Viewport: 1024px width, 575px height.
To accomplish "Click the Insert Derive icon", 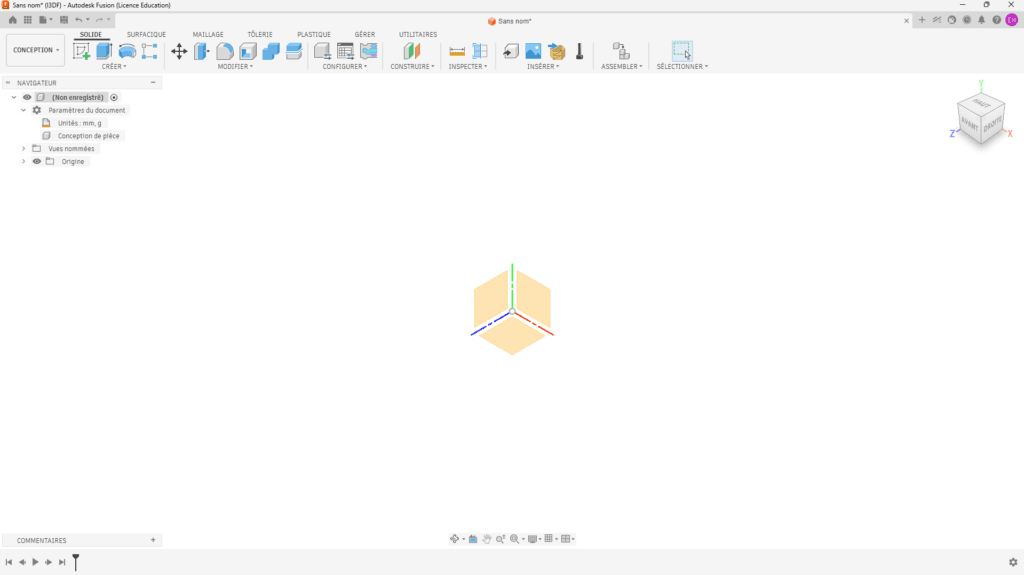I will 511,51.
